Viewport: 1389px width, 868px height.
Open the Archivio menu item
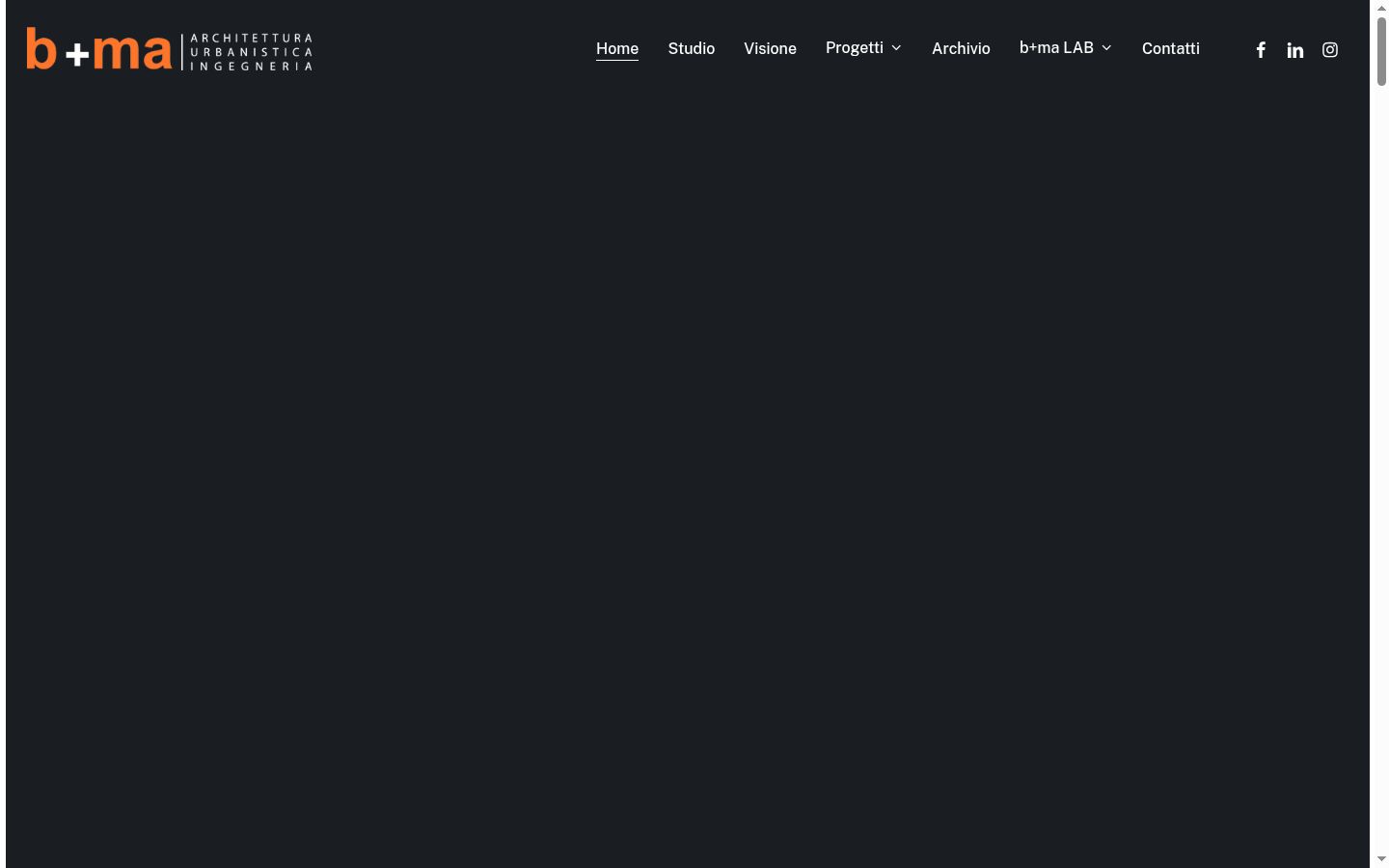961,48
